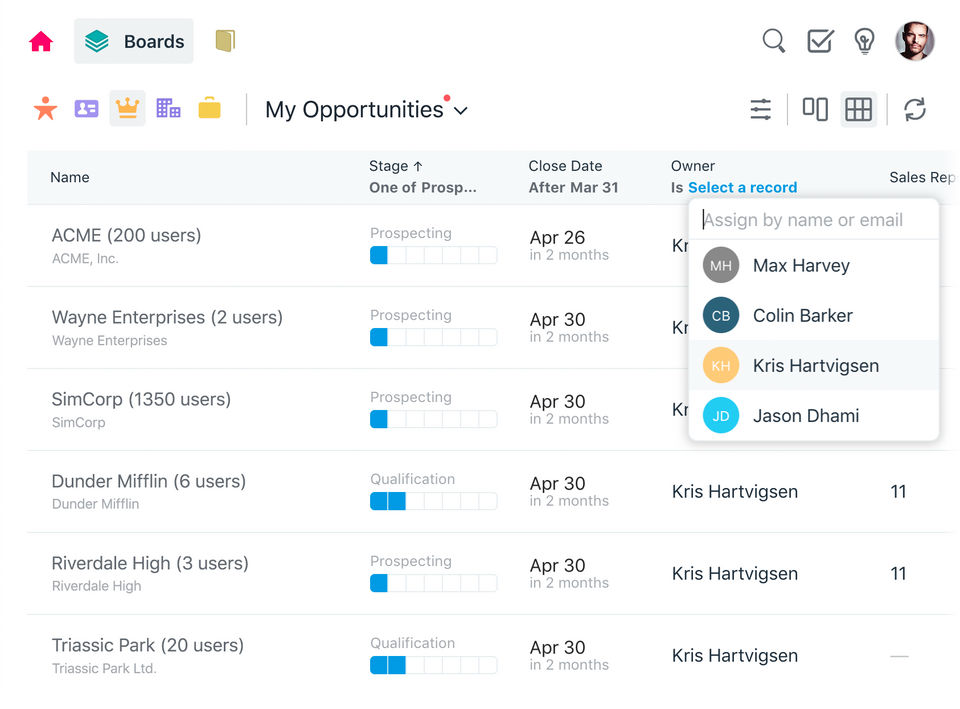This screenshot has width=960, height=709.
Task: Open the Boards tab
Action: pyautogui.click(x=133, y=41)
